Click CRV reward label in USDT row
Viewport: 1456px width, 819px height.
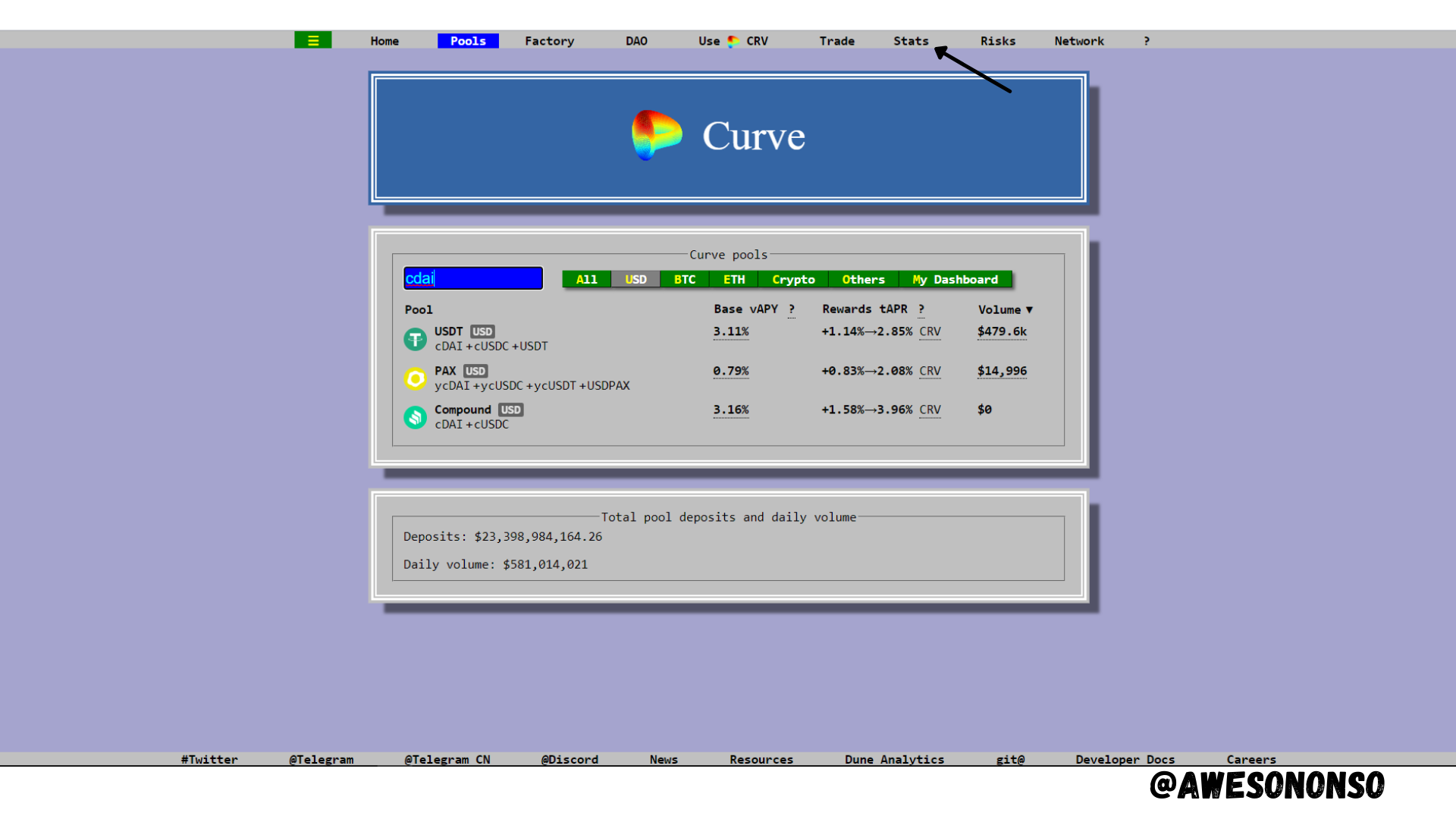tap(930, 331)
